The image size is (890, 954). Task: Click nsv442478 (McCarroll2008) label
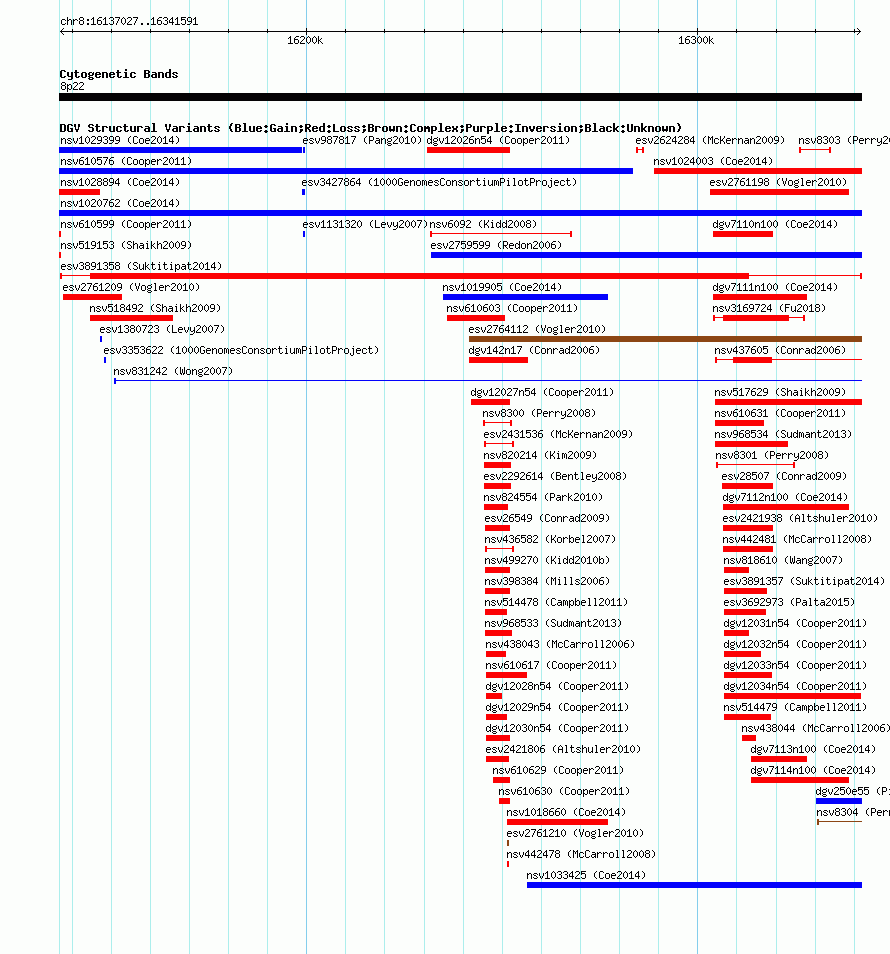pos(581,854)
